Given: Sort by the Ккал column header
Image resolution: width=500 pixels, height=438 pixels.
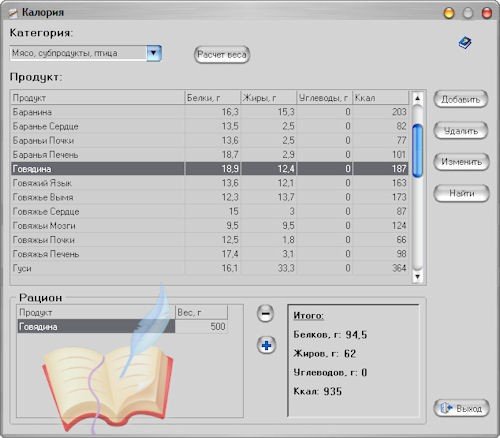Looking at the screenshot, I should point(381,98).
